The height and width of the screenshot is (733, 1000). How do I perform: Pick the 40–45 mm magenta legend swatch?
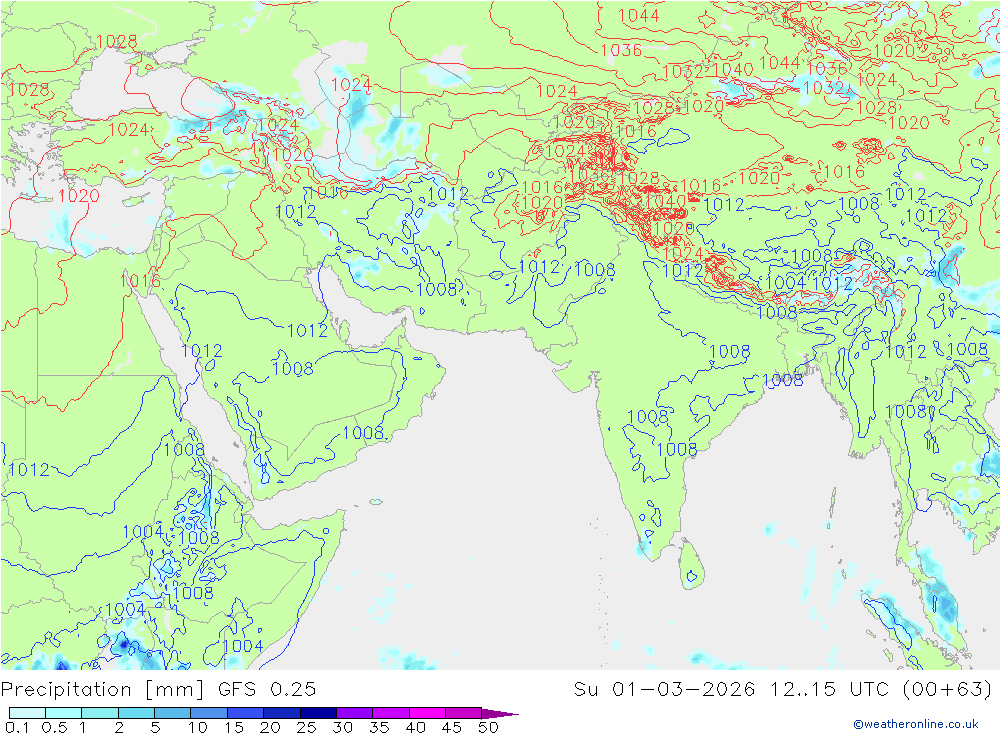click(427, 713)
